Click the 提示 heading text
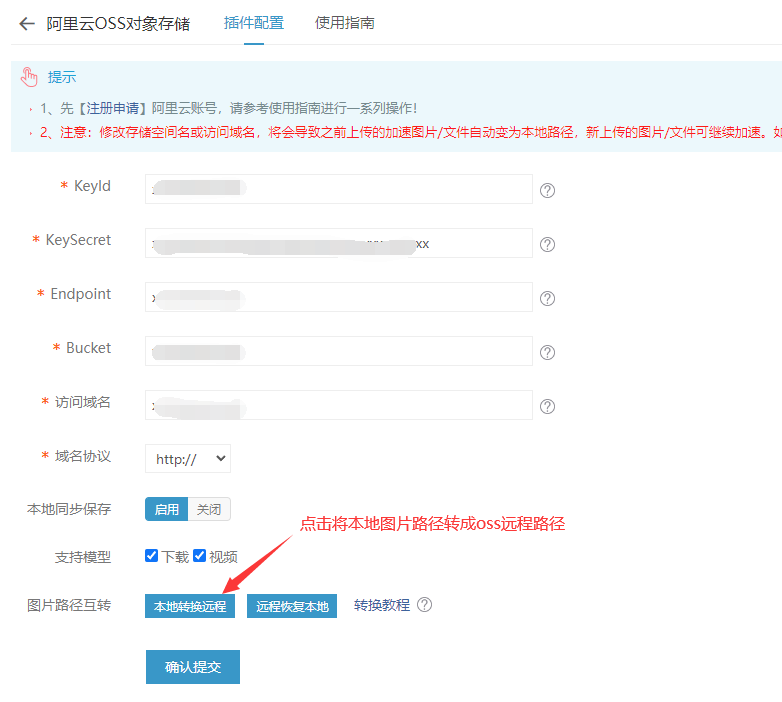This screenshot has height=702, width=782. 62,77
